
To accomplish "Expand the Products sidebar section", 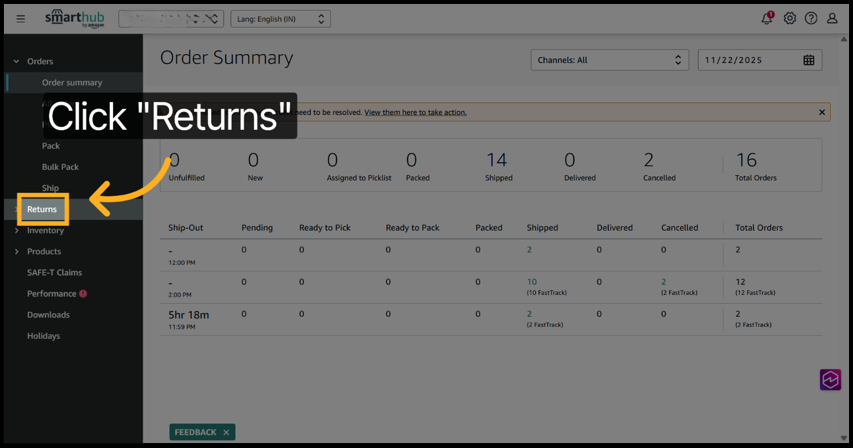I will pos(16,251).
